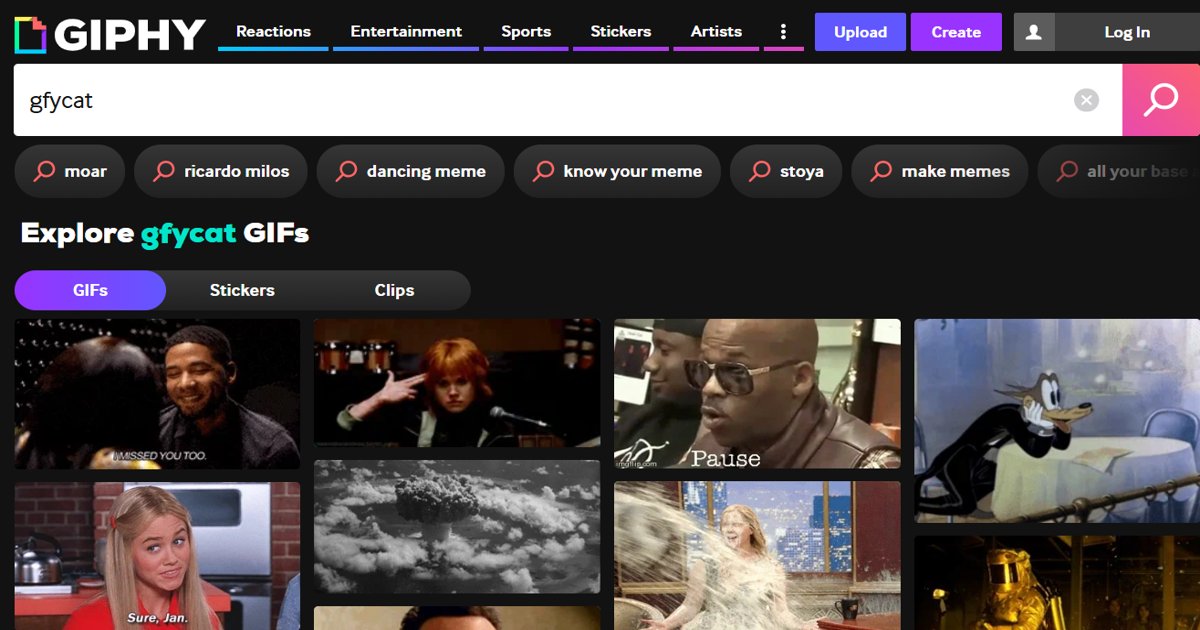This screenshot has height=630, width=1200.
Task: Click the Upload button
Action: [860, 32]
